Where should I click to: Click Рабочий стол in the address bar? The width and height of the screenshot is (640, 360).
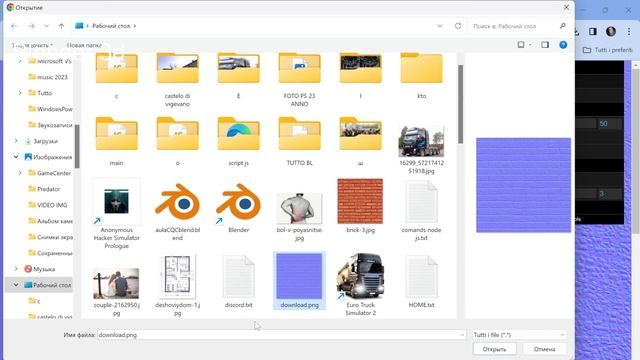111,26
